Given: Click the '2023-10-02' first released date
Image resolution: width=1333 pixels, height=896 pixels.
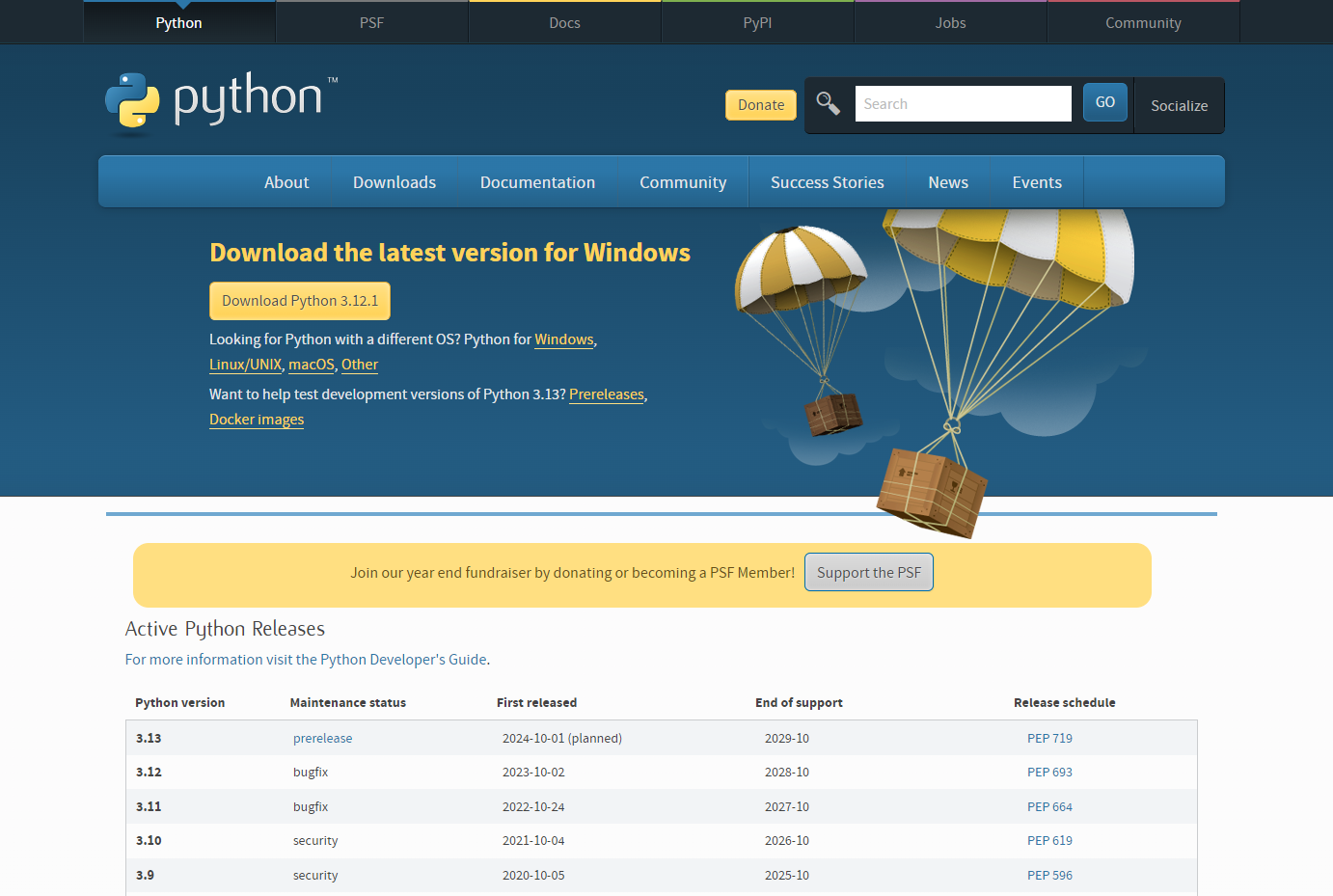Looking at the screenshot, I should tap(533, 772).
